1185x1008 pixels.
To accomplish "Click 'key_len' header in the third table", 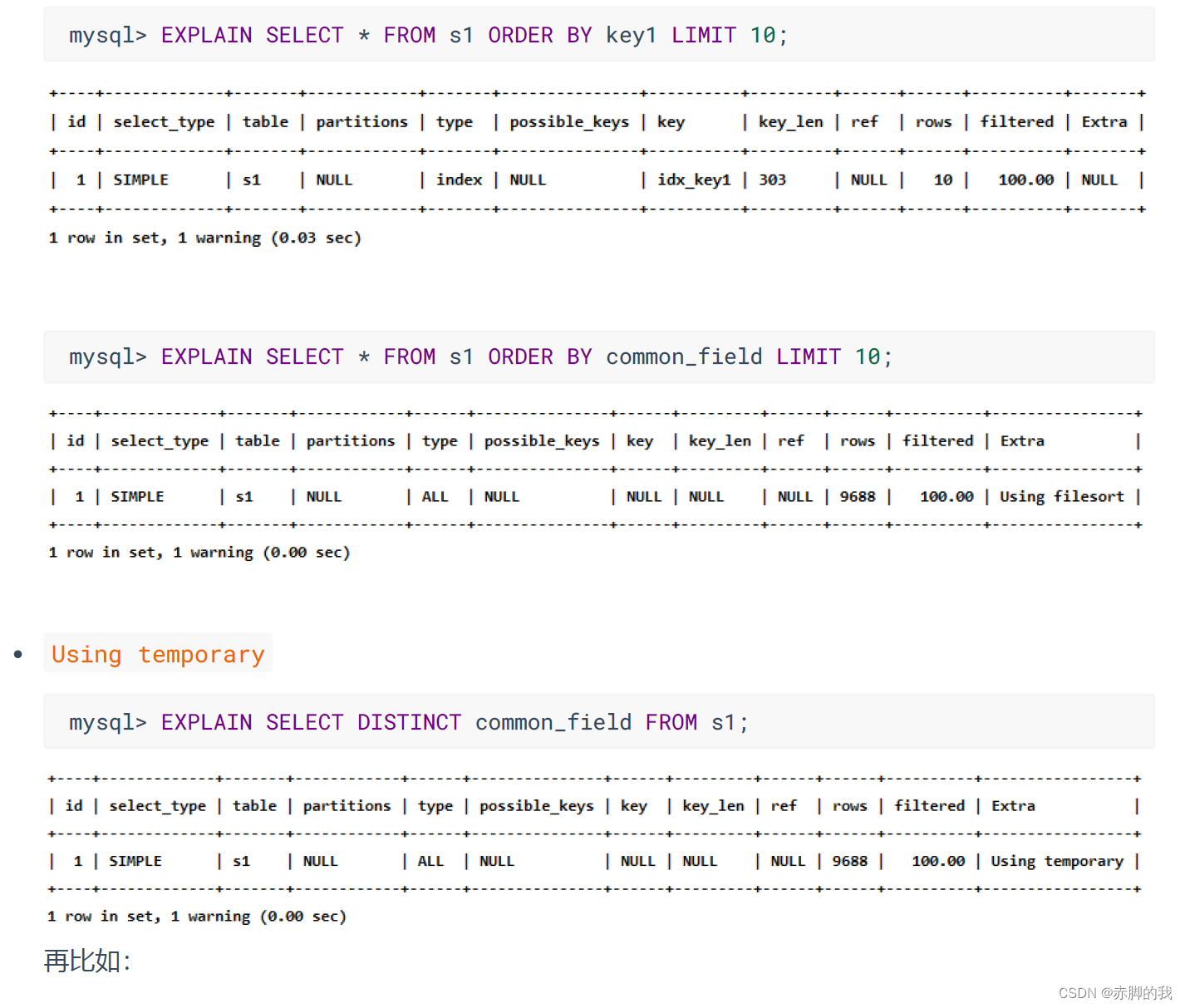I will (x=713, y=806).
